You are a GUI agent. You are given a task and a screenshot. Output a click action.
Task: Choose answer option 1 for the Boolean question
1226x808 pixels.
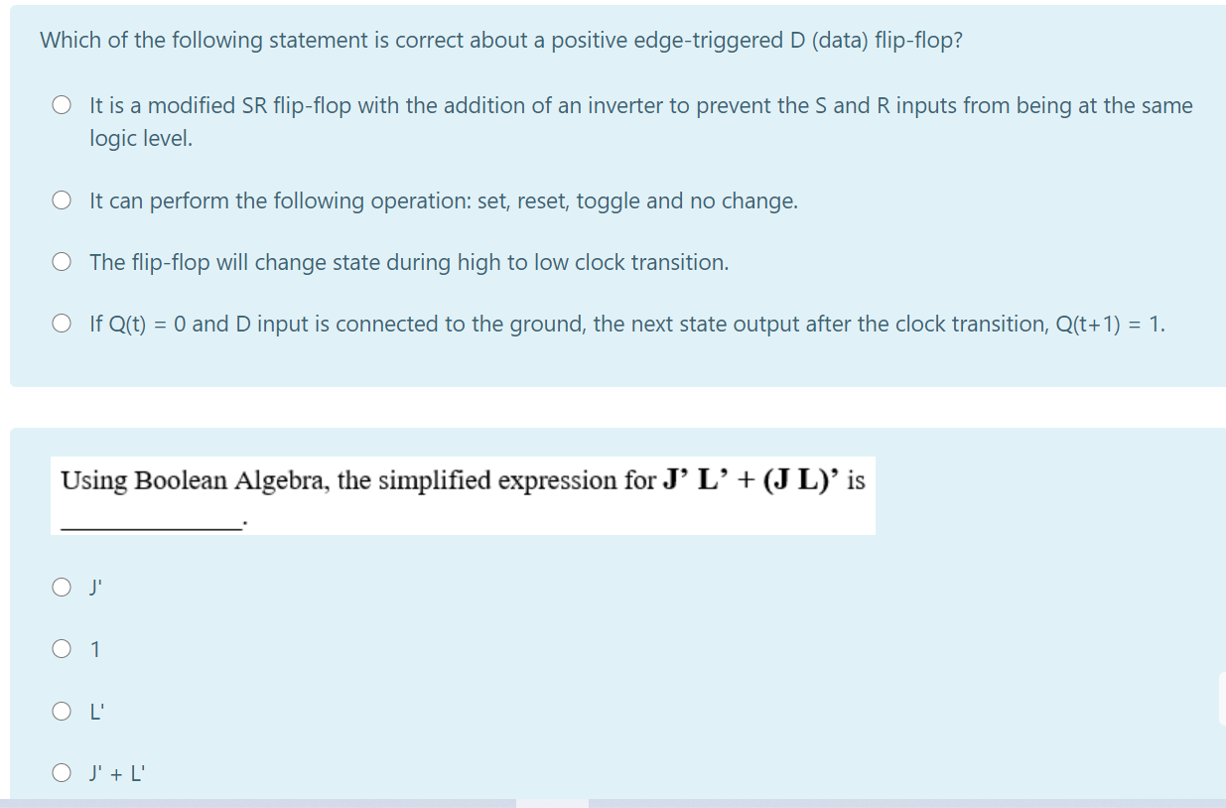(61, 649)
